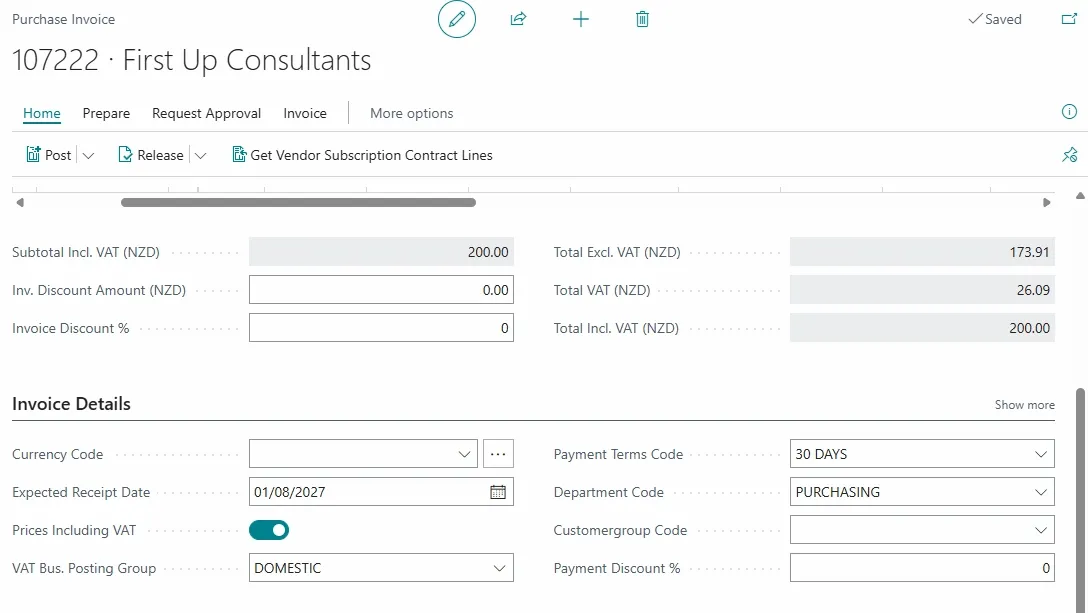Collapse the Invoice Details section heading
Screen dimensions: 1088x613
[x=71, y=404]
